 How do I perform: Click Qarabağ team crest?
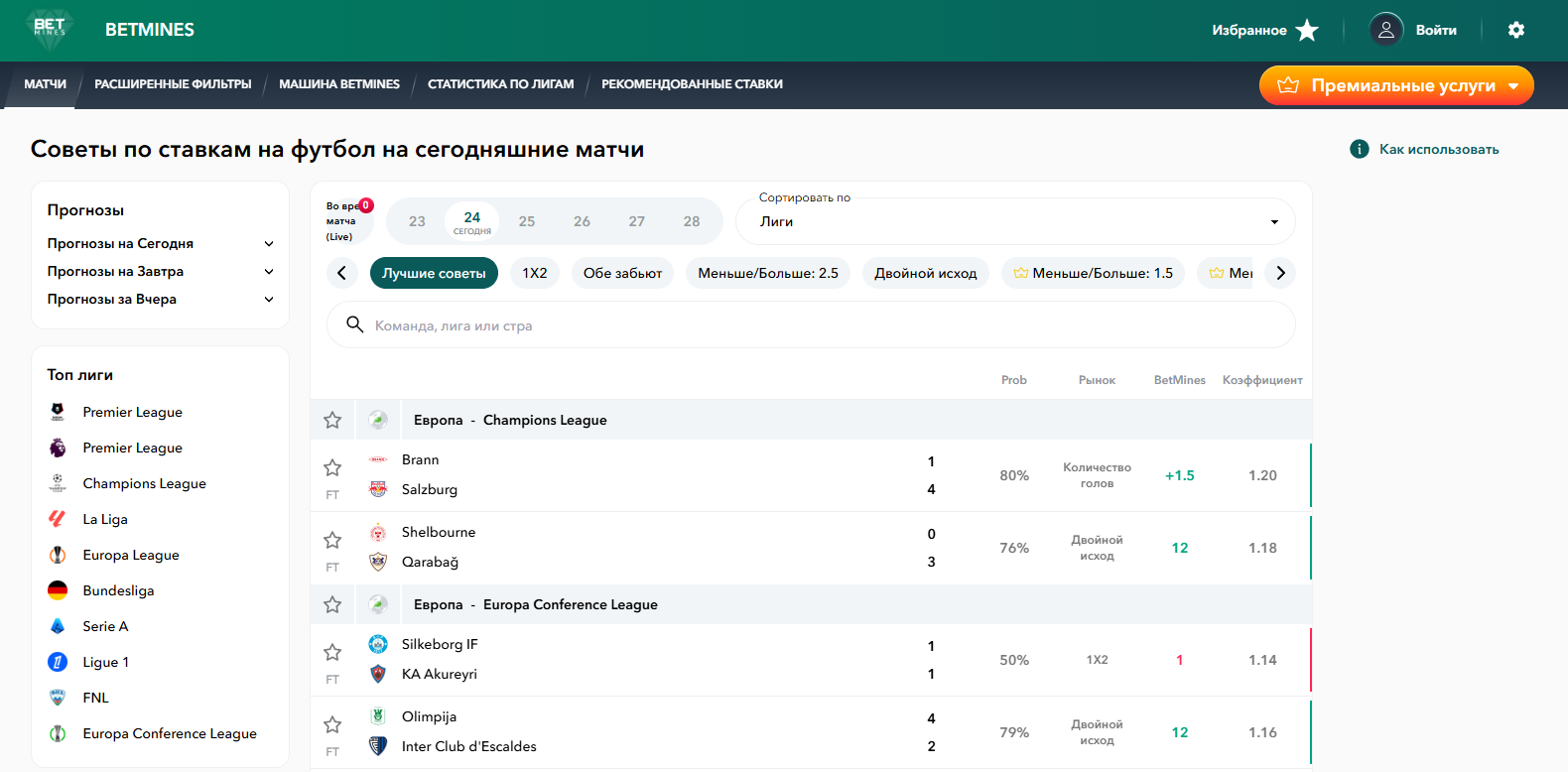click(378, 562)
